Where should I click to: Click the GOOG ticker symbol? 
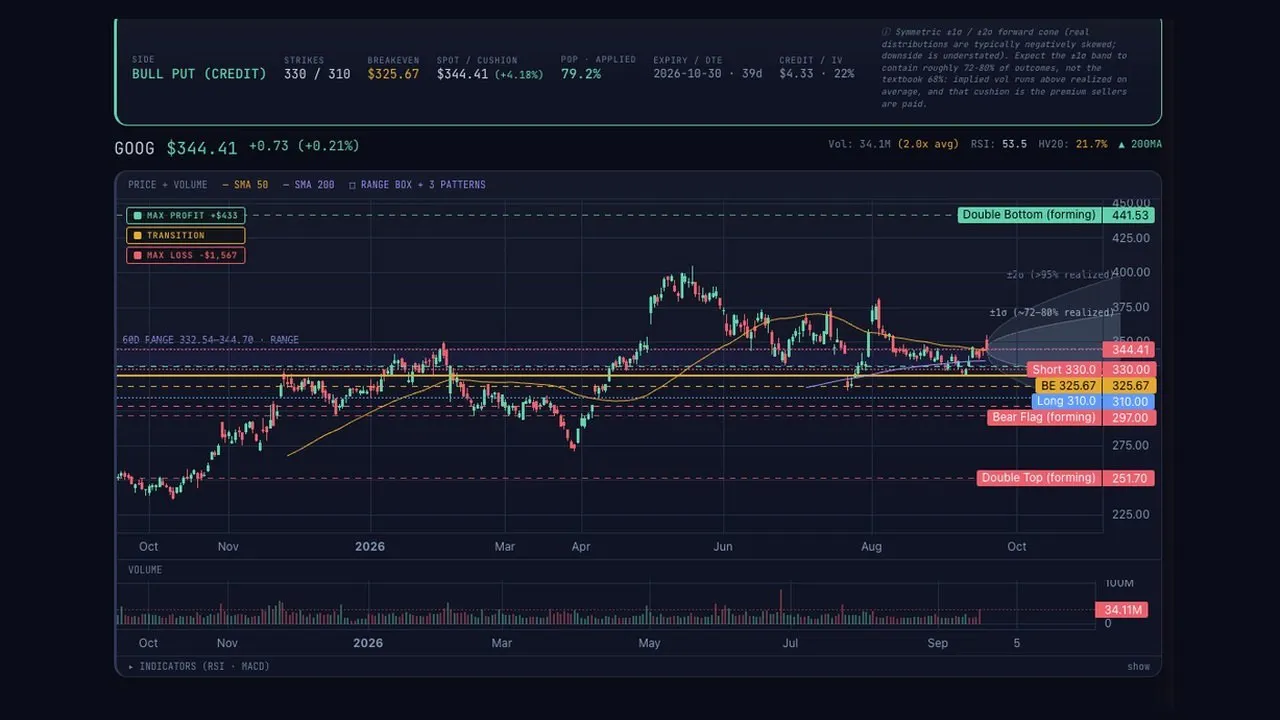click(x=135, y=148)
